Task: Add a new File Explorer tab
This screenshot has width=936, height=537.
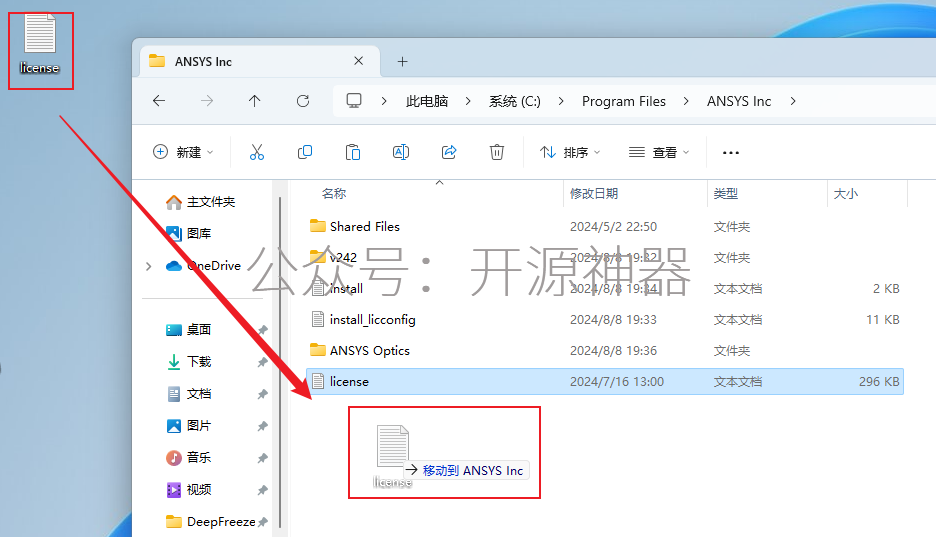Action: point(403,61)
